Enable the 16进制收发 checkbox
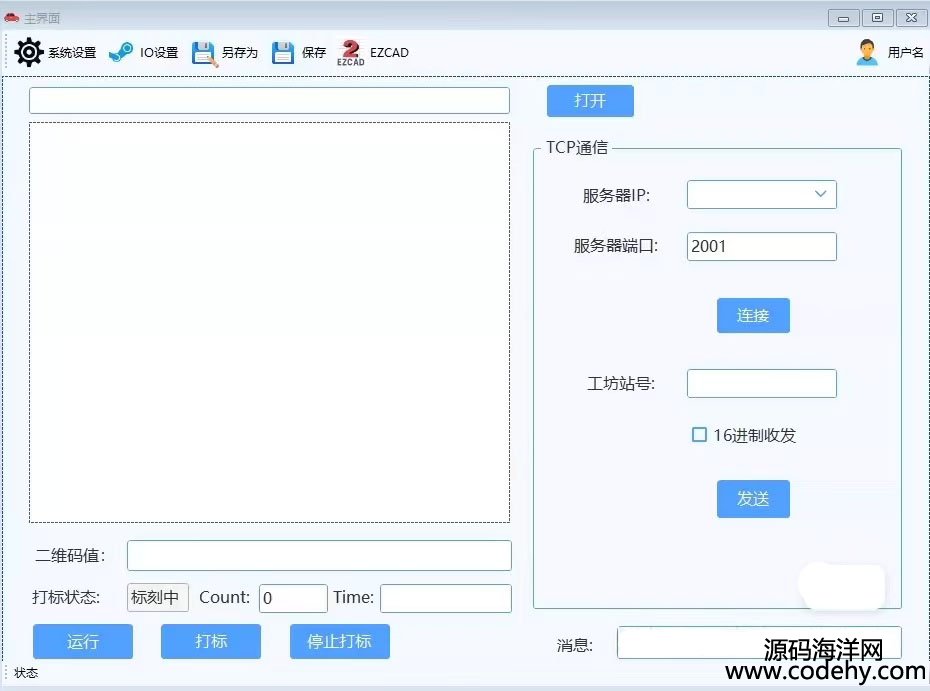The height and width of the screenshot is (691, 930). coord(700,435)
